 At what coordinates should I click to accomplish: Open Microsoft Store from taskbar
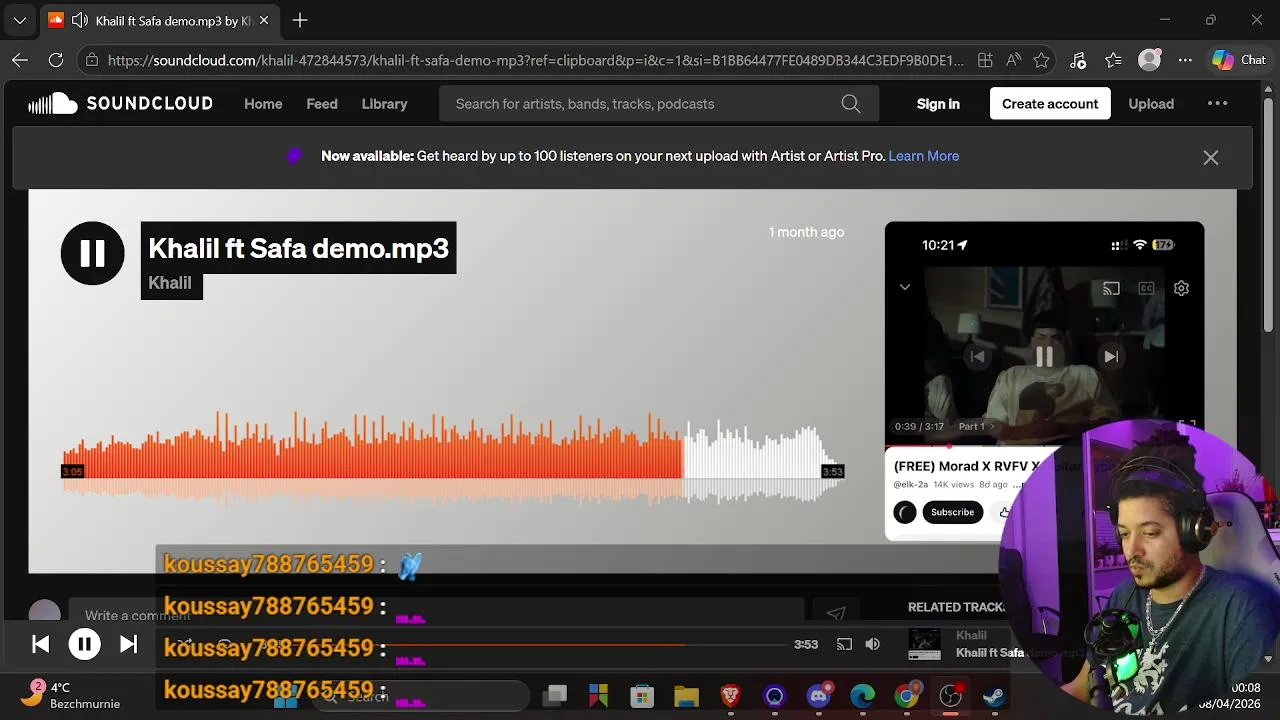click(x=642, y=696)
